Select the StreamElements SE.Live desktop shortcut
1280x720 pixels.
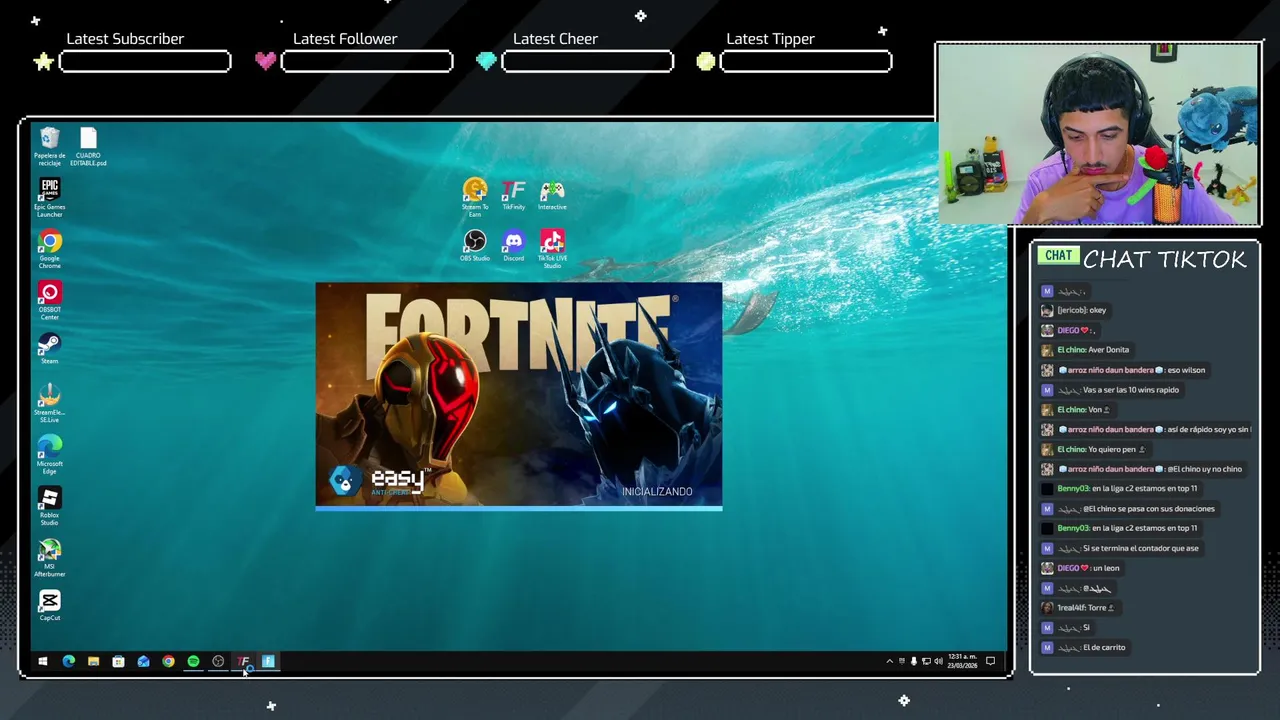[x=49, y=404]
